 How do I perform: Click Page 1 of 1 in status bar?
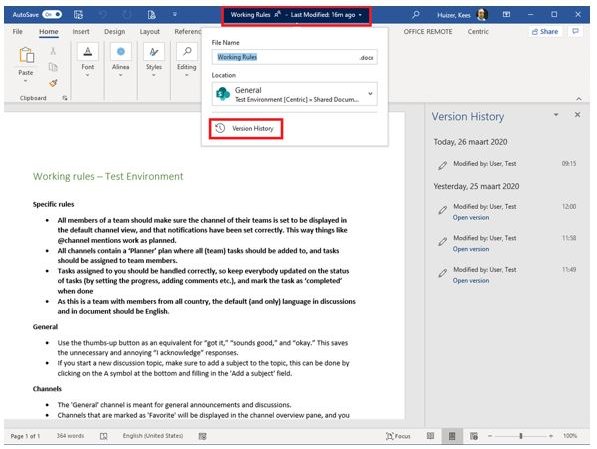click(25, 436)
